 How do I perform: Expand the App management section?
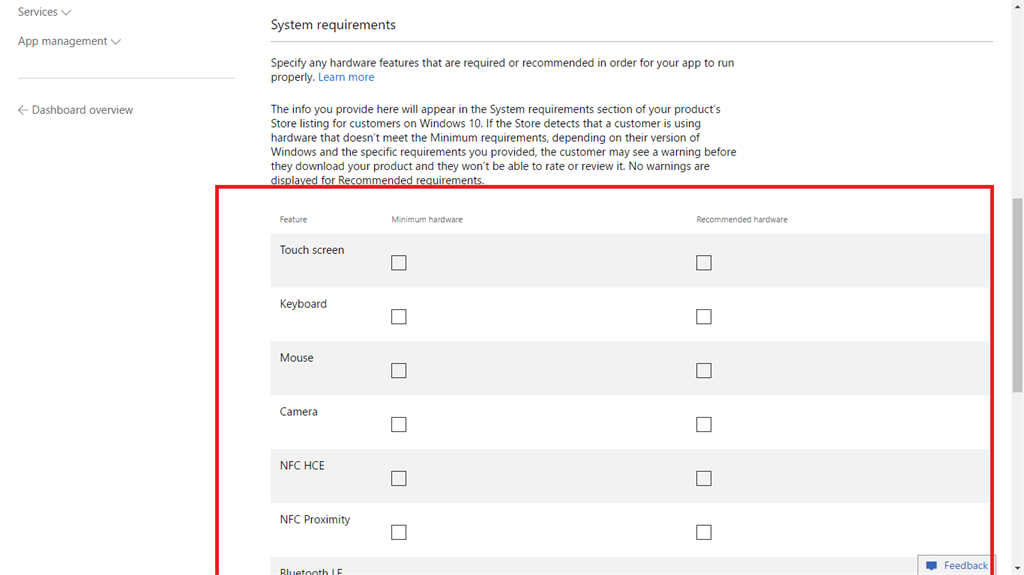point(68,41)
